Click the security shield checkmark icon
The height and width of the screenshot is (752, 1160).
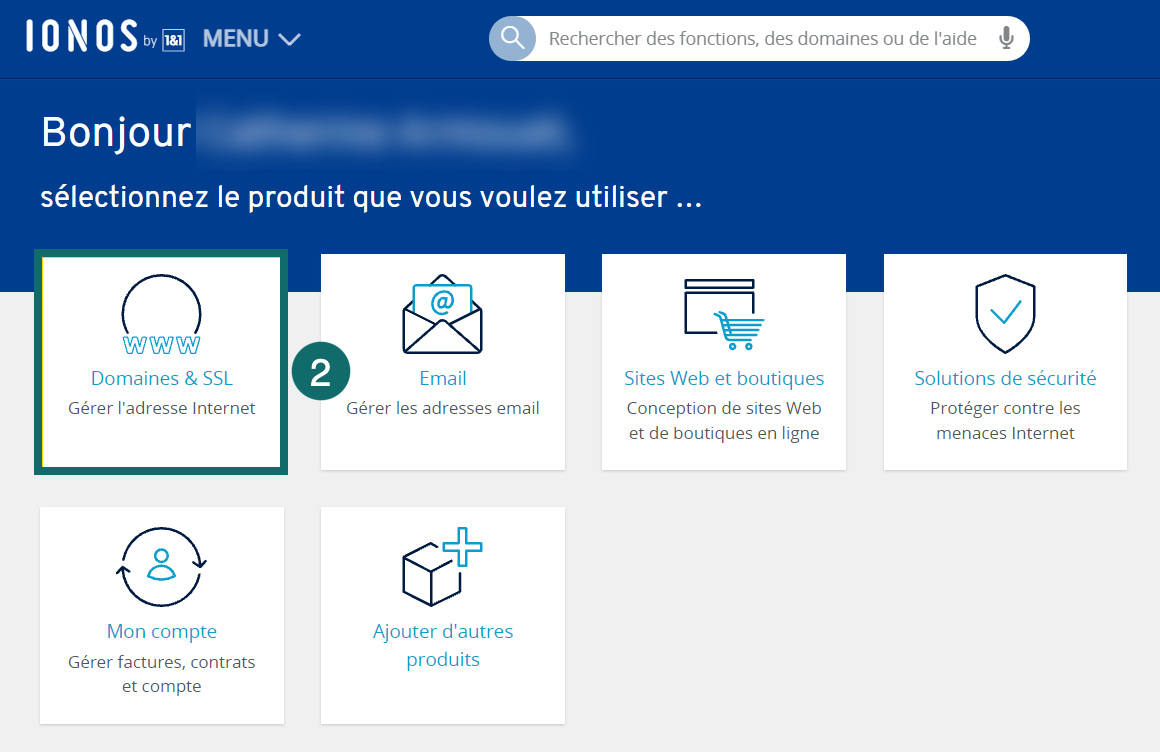pos(1005,314)
